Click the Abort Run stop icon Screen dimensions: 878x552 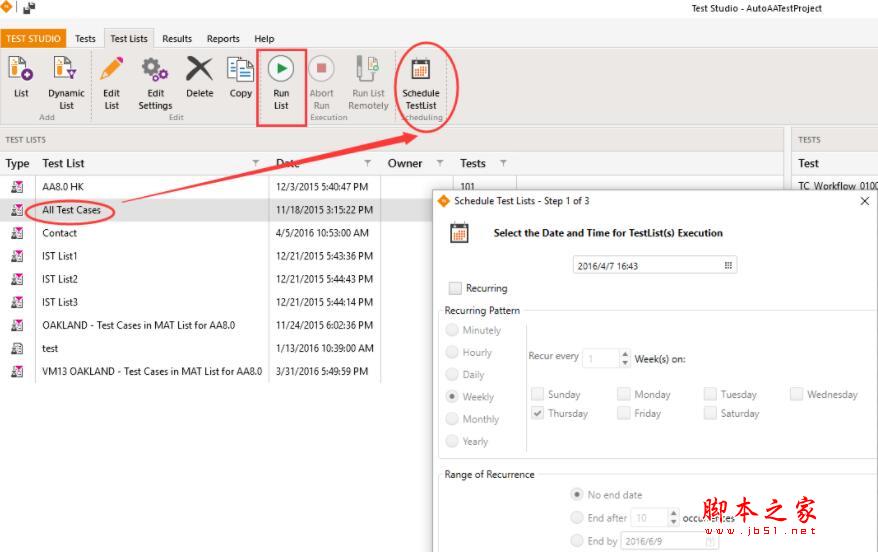coord(321,68)
